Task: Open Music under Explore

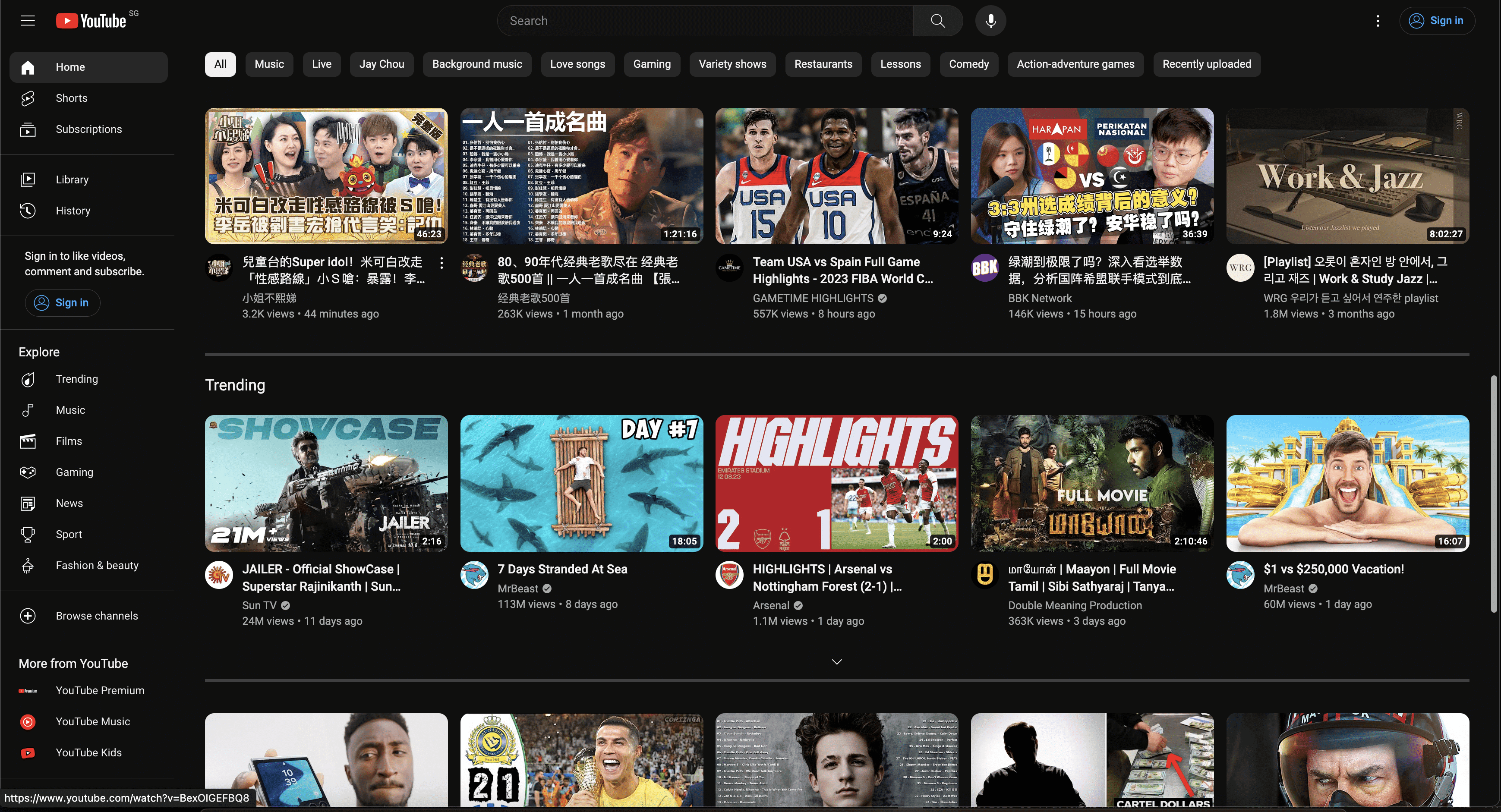Action: click(x=88, y=410)
